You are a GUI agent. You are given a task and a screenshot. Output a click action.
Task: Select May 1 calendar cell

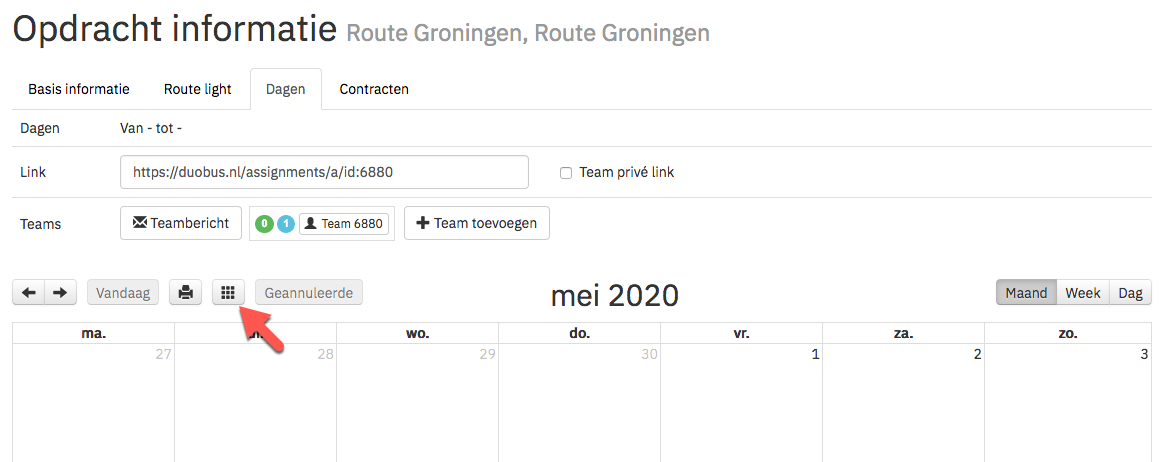(741, 402)
